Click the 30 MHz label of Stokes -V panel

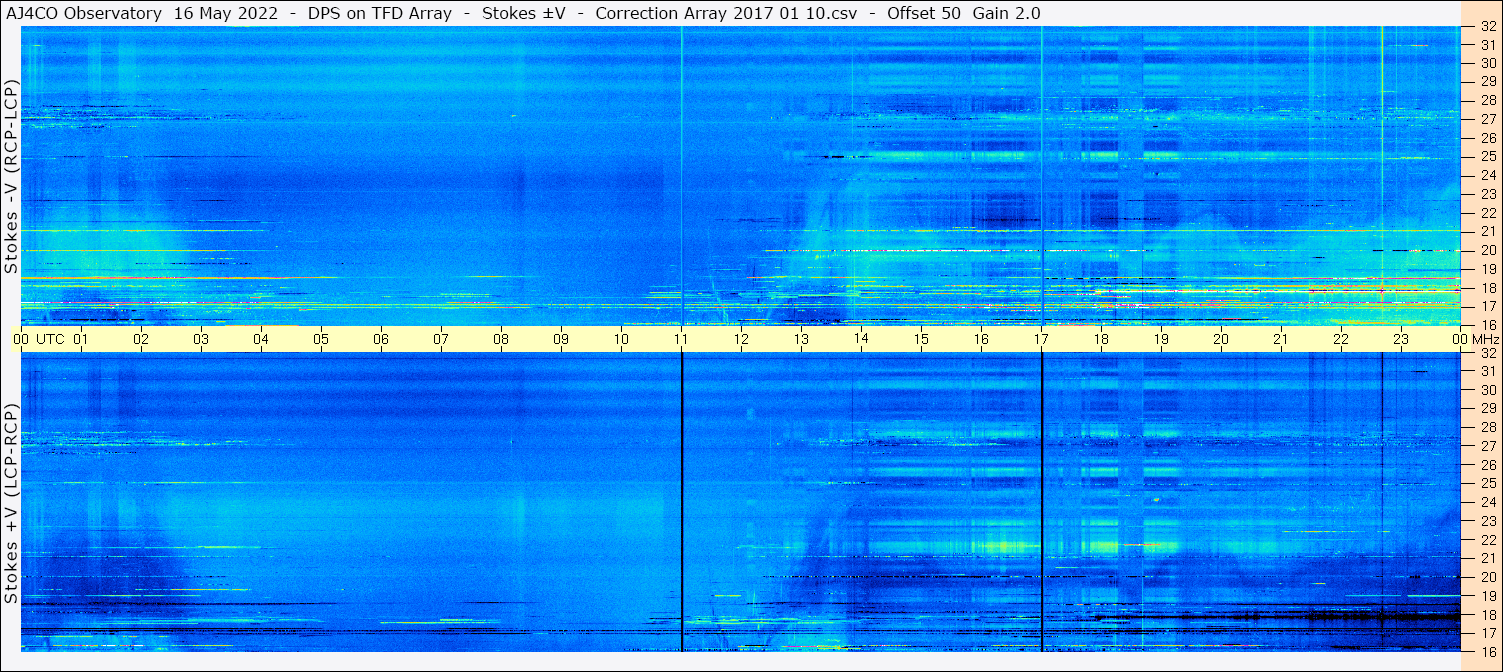tap(1488, 63)
